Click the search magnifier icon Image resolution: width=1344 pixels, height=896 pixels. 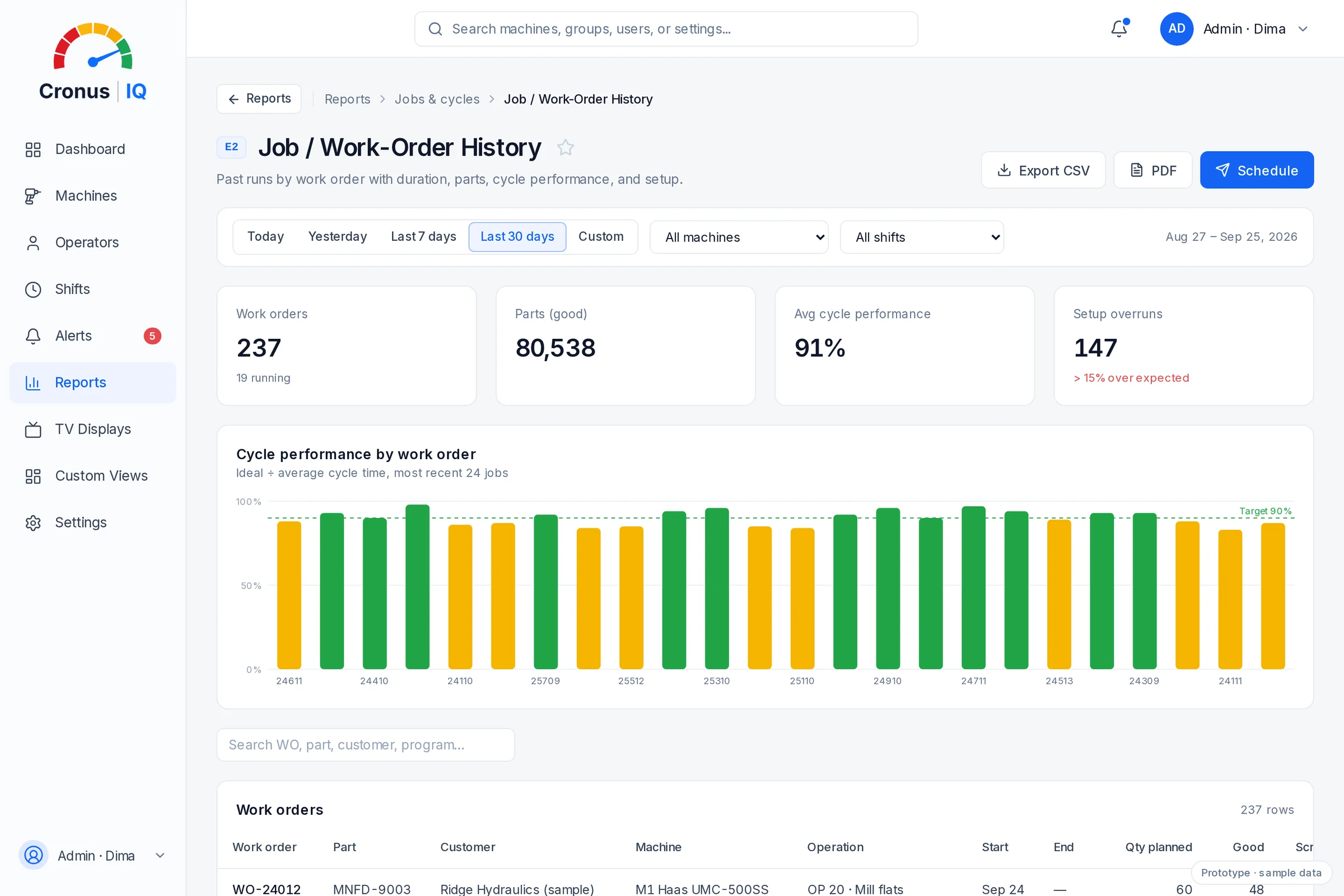[x=436, y=29]
